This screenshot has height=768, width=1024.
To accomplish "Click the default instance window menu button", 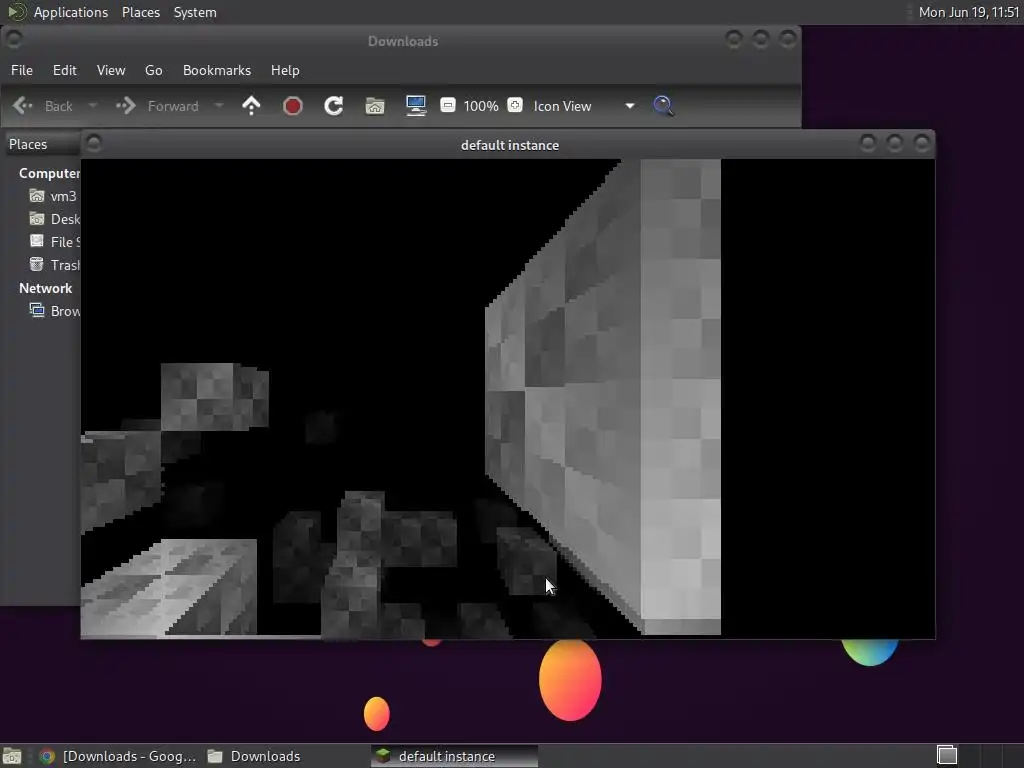I will click(94, 143).
